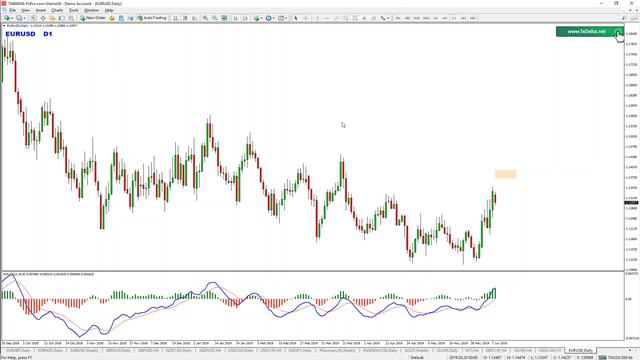Viewport: 640px width, 360px height.
Task: Click the MACD indicator label in subwindow
Action: 48,274
